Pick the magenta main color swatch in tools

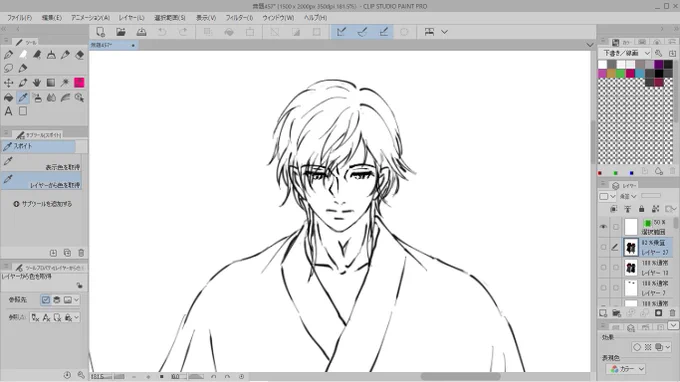(79, 83)
